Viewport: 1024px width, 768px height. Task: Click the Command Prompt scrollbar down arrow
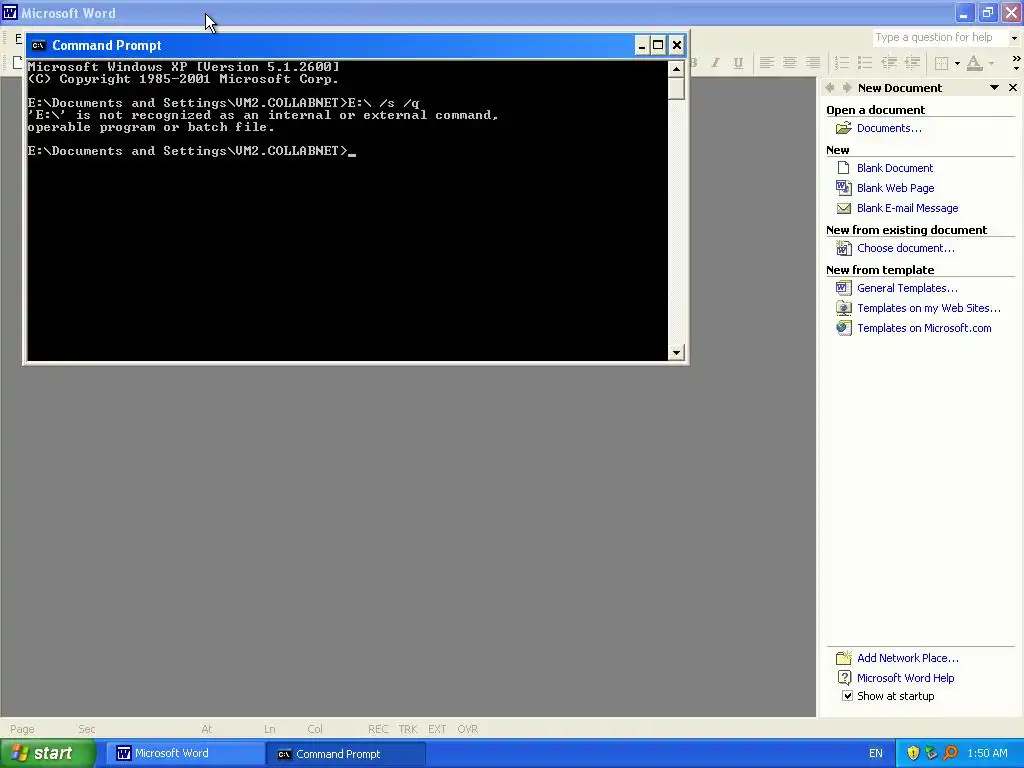click(x=676, y=353)
